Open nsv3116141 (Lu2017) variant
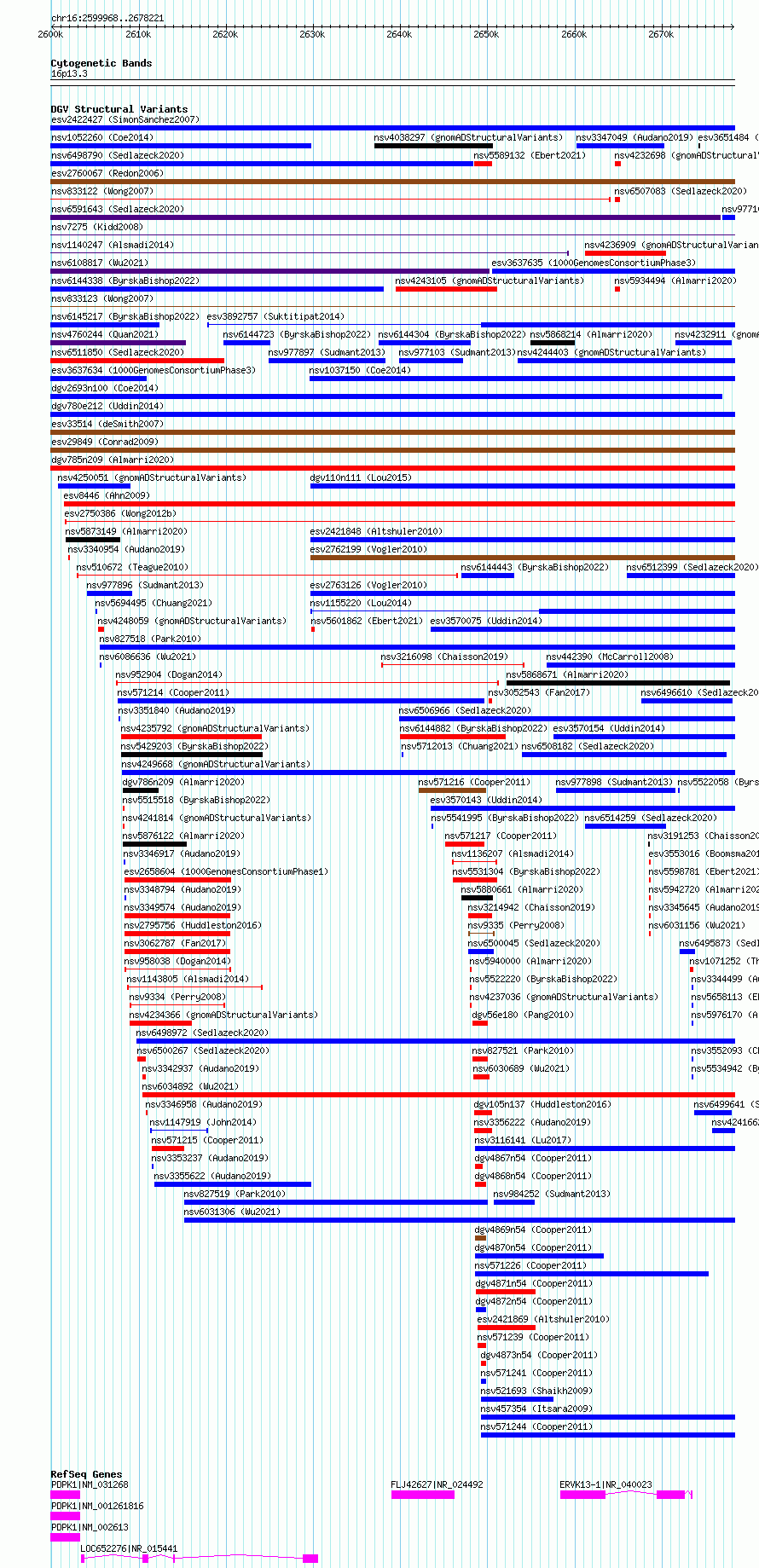The height and width of the screenshot is (1568, 759). pos(524,1140)
